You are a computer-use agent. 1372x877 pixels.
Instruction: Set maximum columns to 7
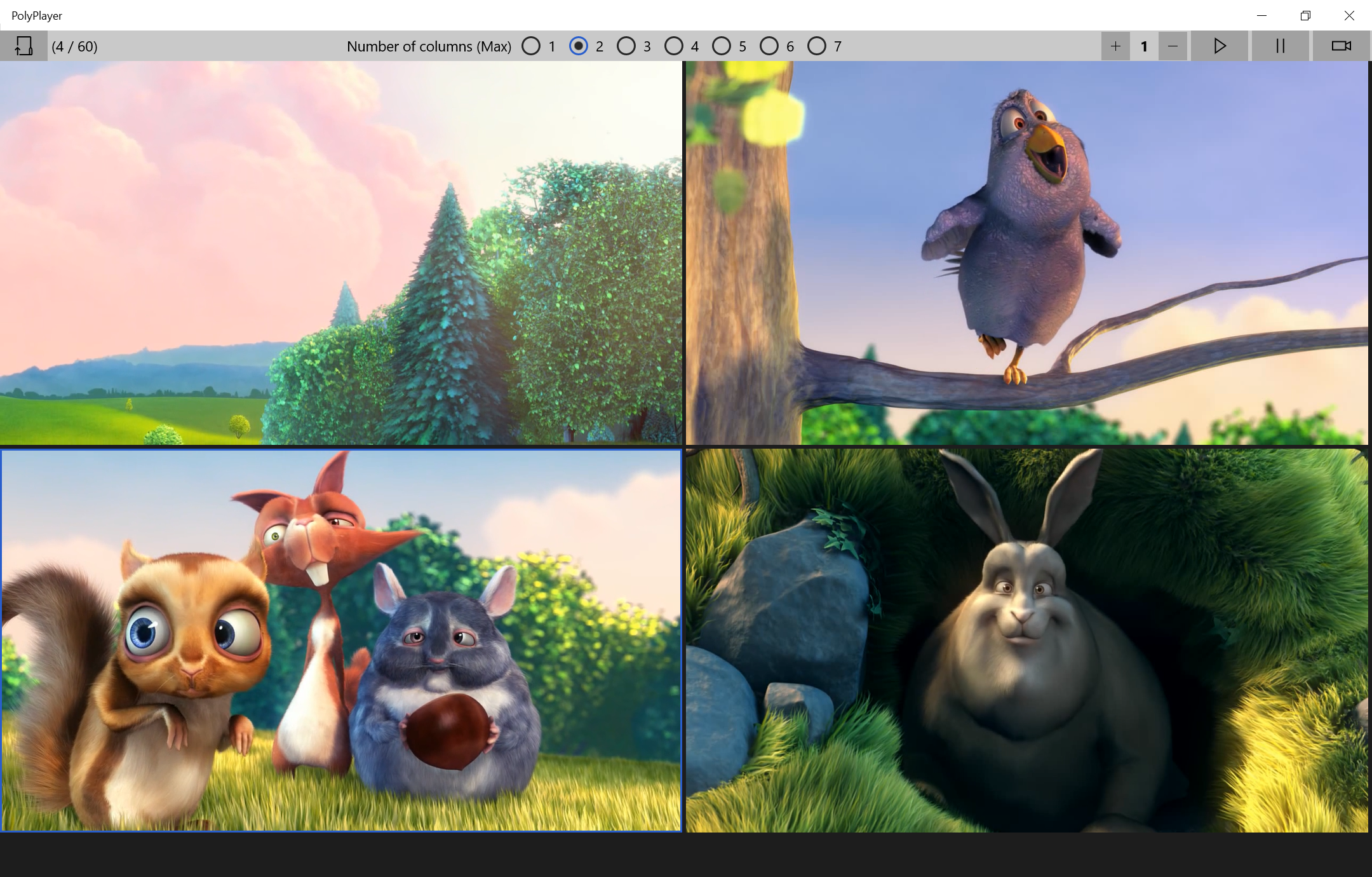point(817,46)
